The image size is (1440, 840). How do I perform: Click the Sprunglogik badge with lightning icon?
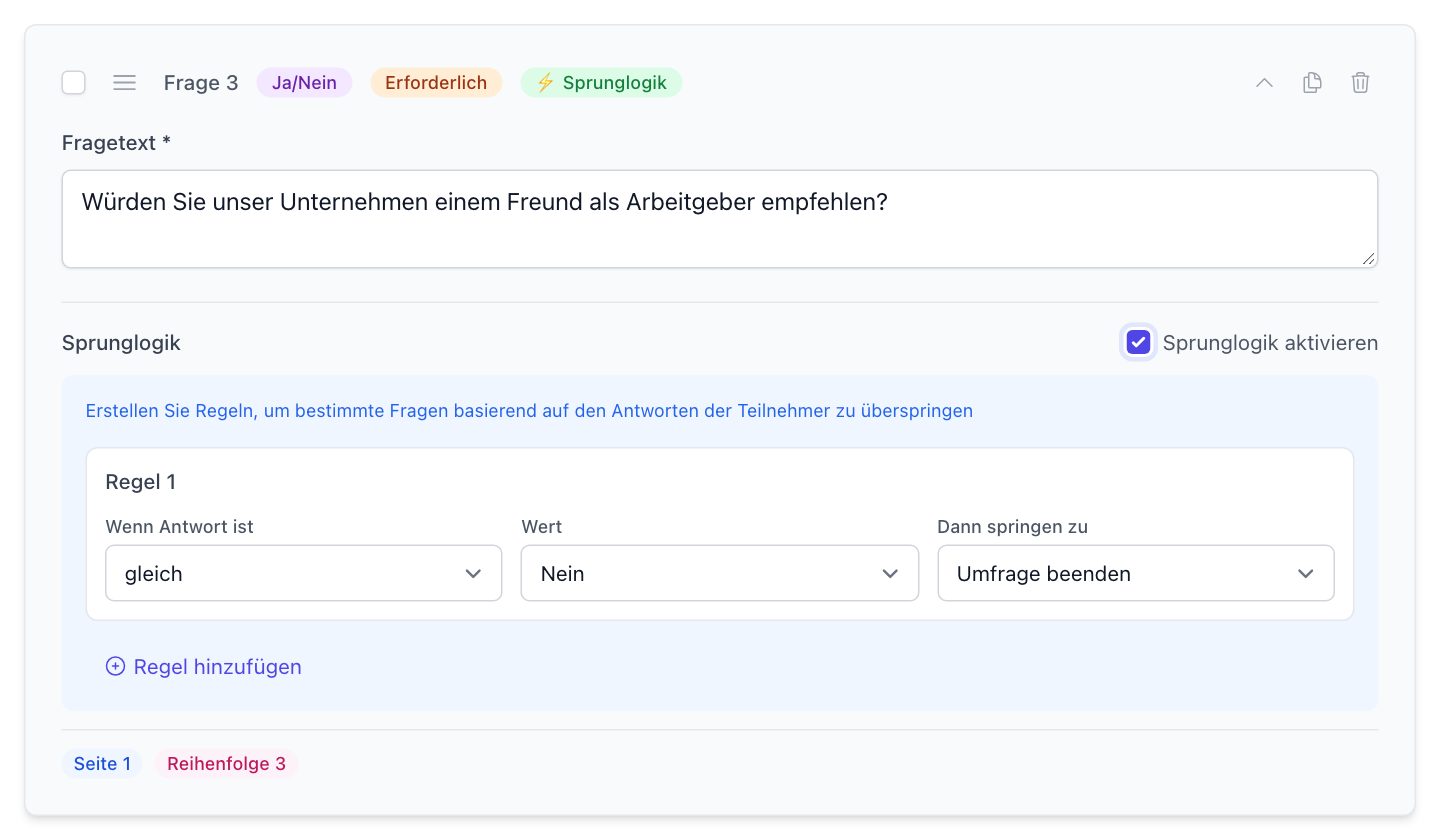601,83
